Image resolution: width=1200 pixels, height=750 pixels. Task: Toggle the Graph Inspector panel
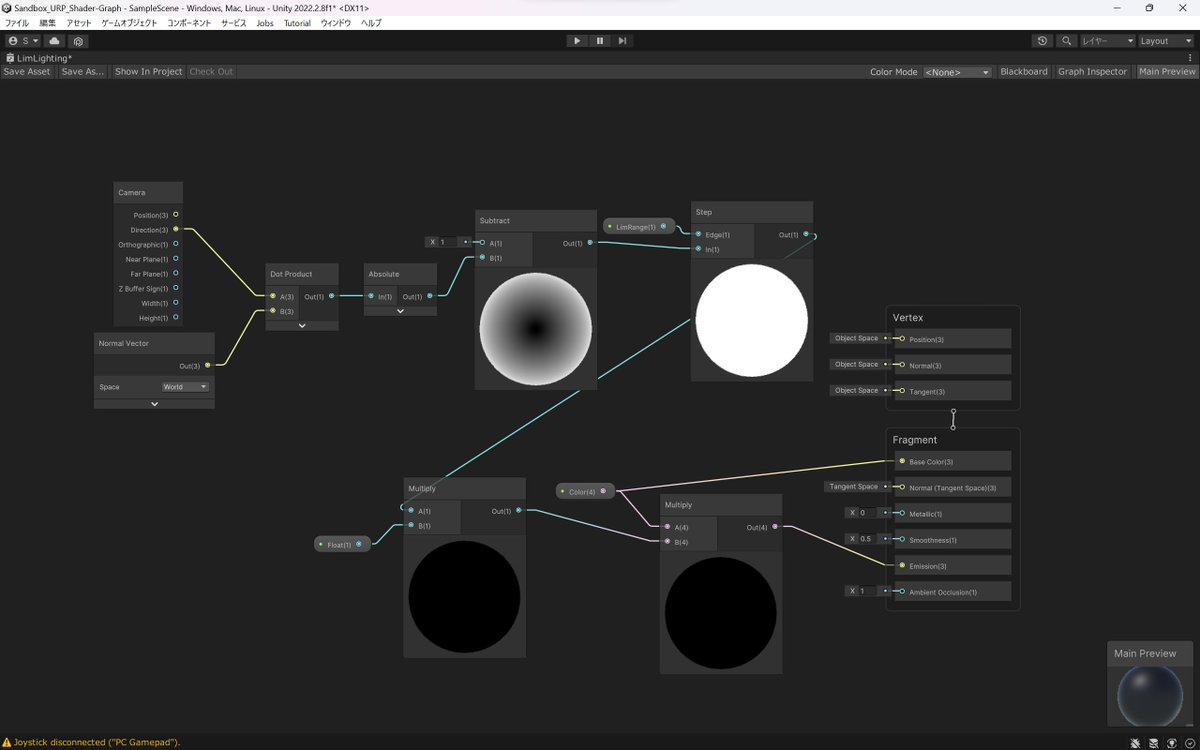coord(1092,71)
